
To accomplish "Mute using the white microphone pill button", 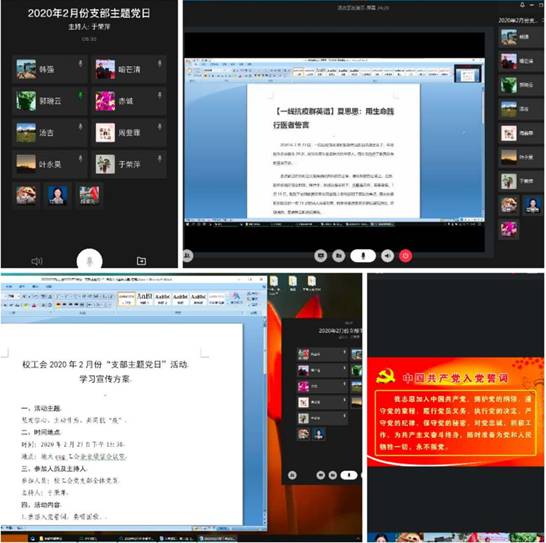I will point(363,256).
